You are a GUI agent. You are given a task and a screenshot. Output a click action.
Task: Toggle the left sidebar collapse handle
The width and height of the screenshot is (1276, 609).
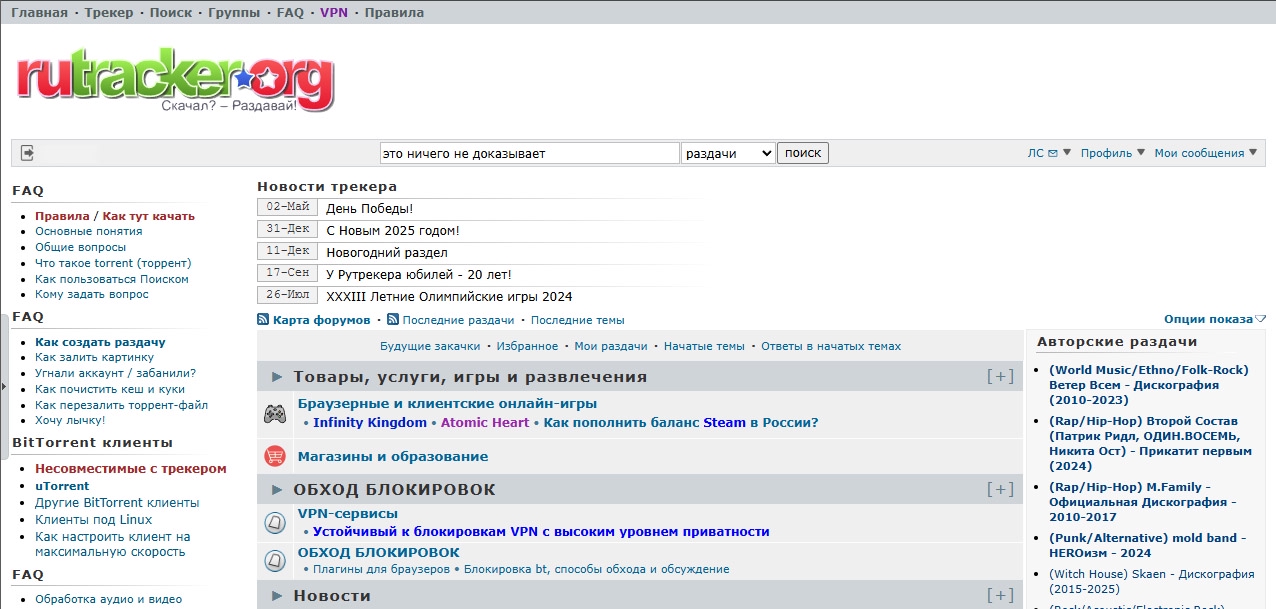point(4,386)
